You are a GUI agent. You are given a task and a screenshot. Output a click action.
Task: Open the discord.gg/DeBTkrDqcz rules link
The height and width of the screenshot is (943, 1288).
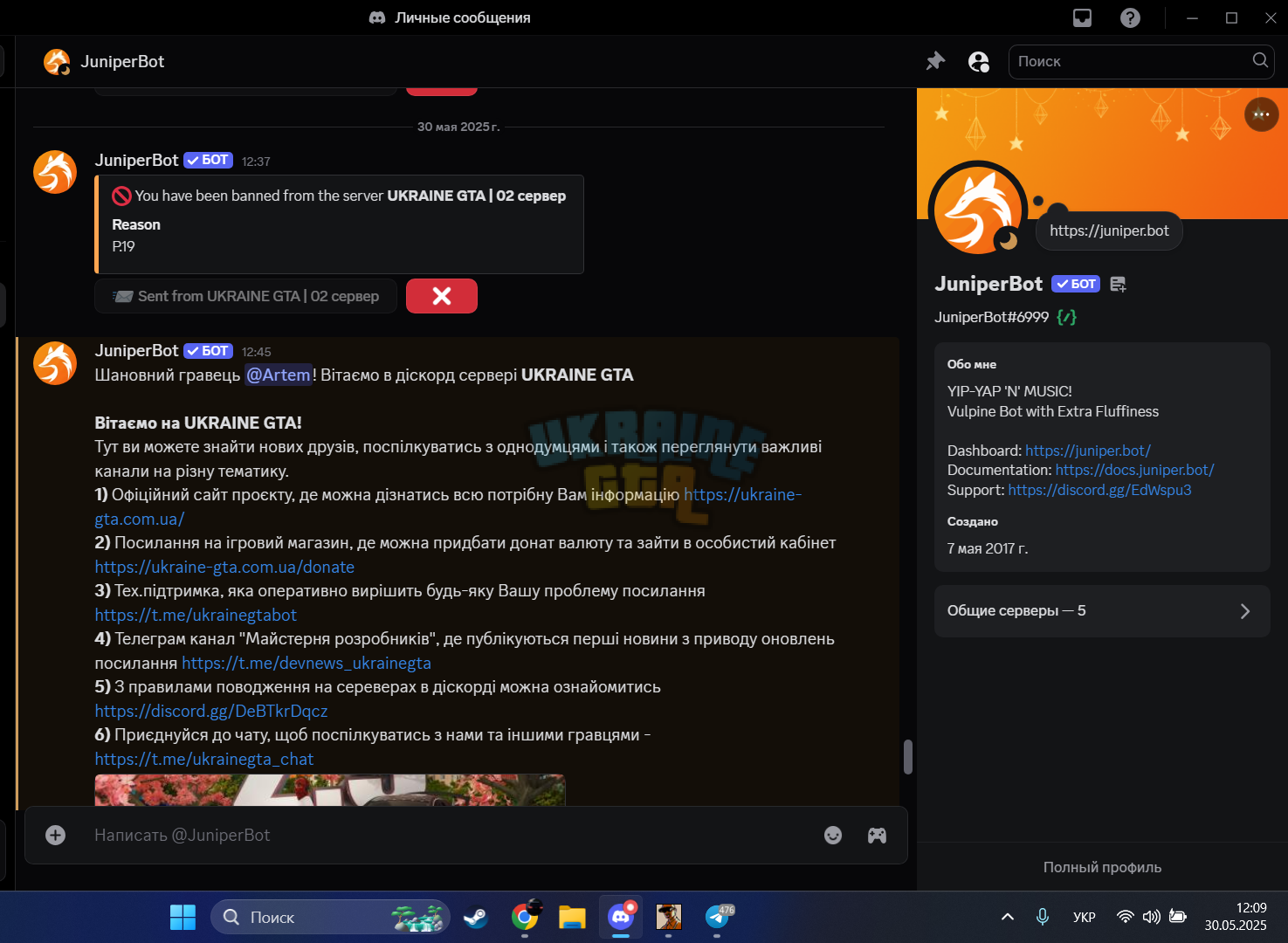tap(211, 712)
